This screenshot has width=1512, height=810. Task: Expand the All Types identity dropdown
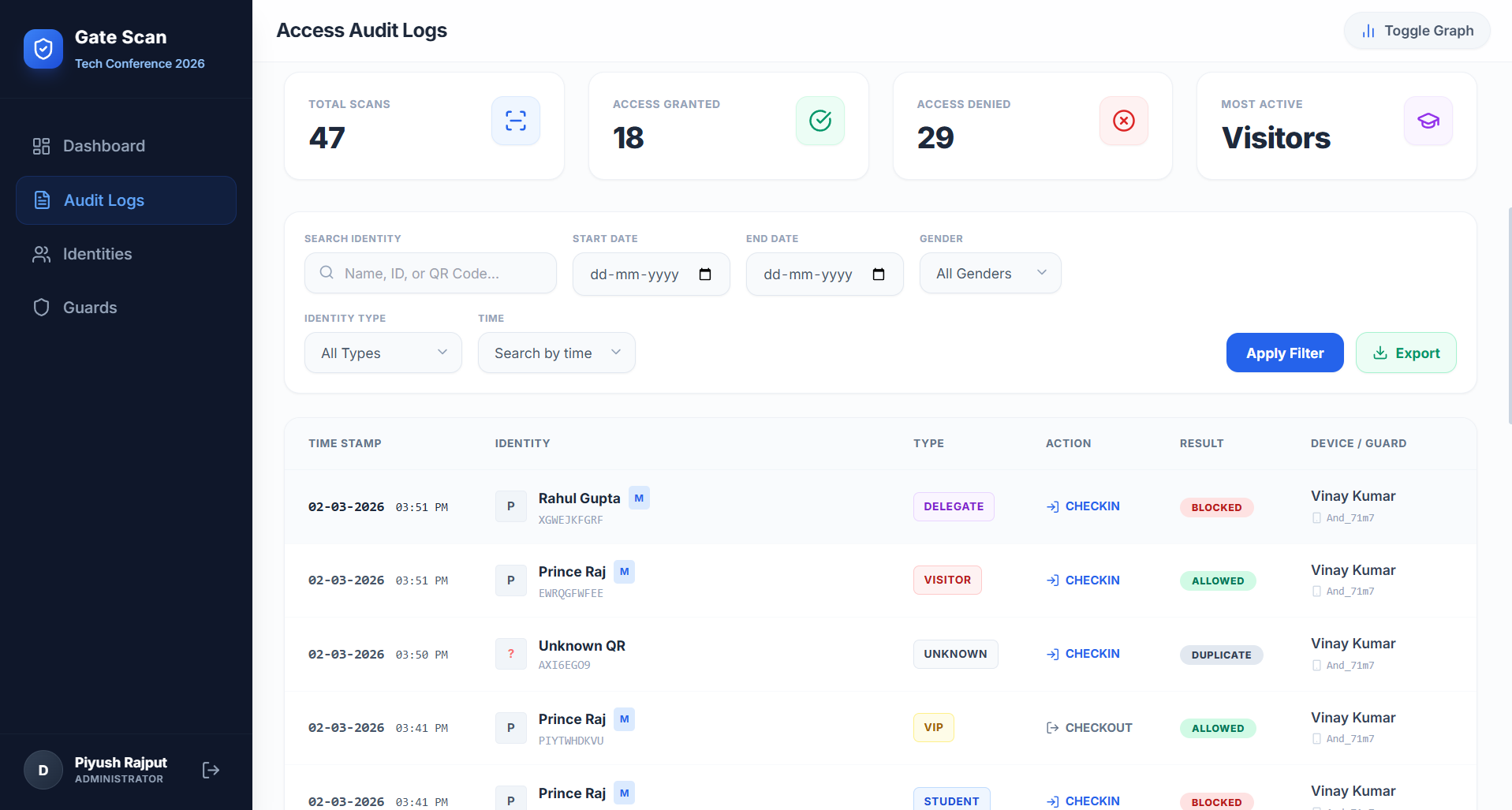[383, 353]
